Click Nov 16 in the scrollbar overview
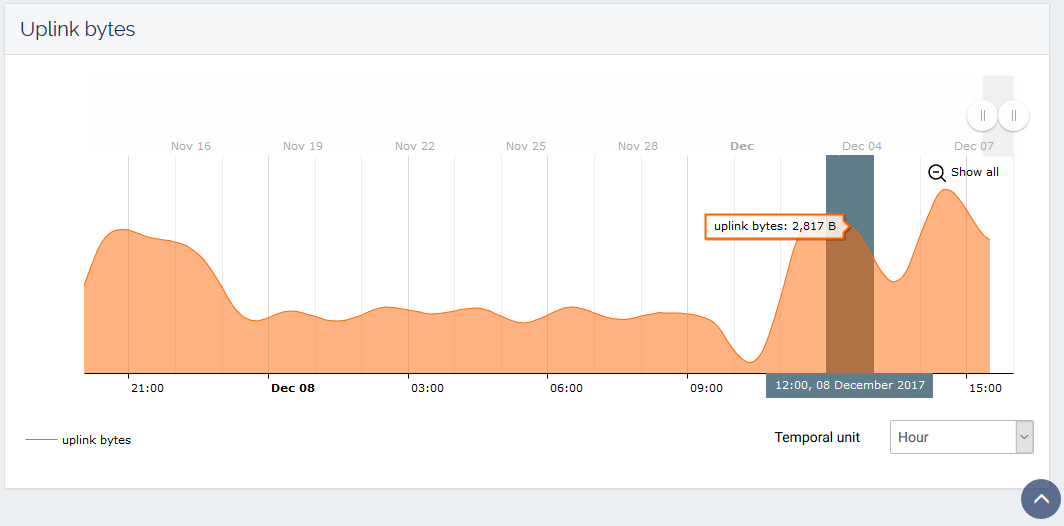The height and width of the screenshot is (526, 1064). [x=191, y=146]
